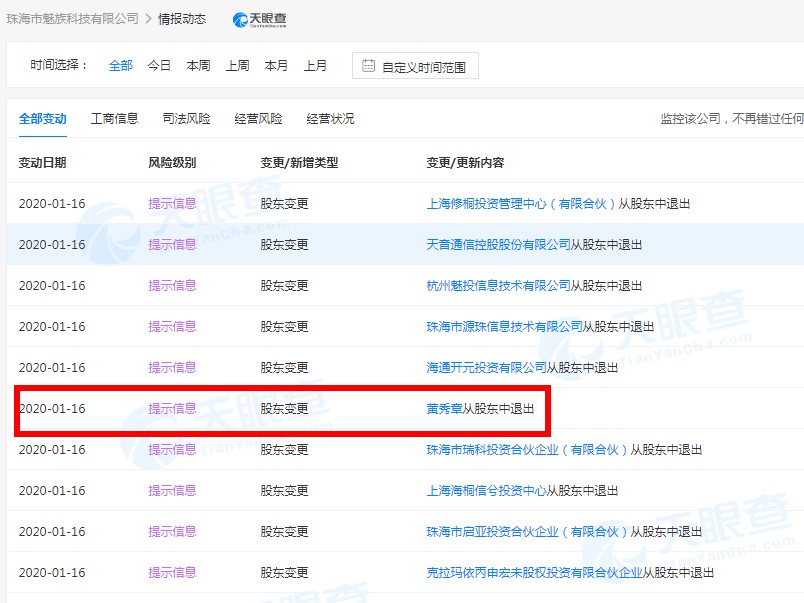Click 股东变更 in 克拉玛依丙申宏未 row
804x603 pixels.
tap(284, 573)
